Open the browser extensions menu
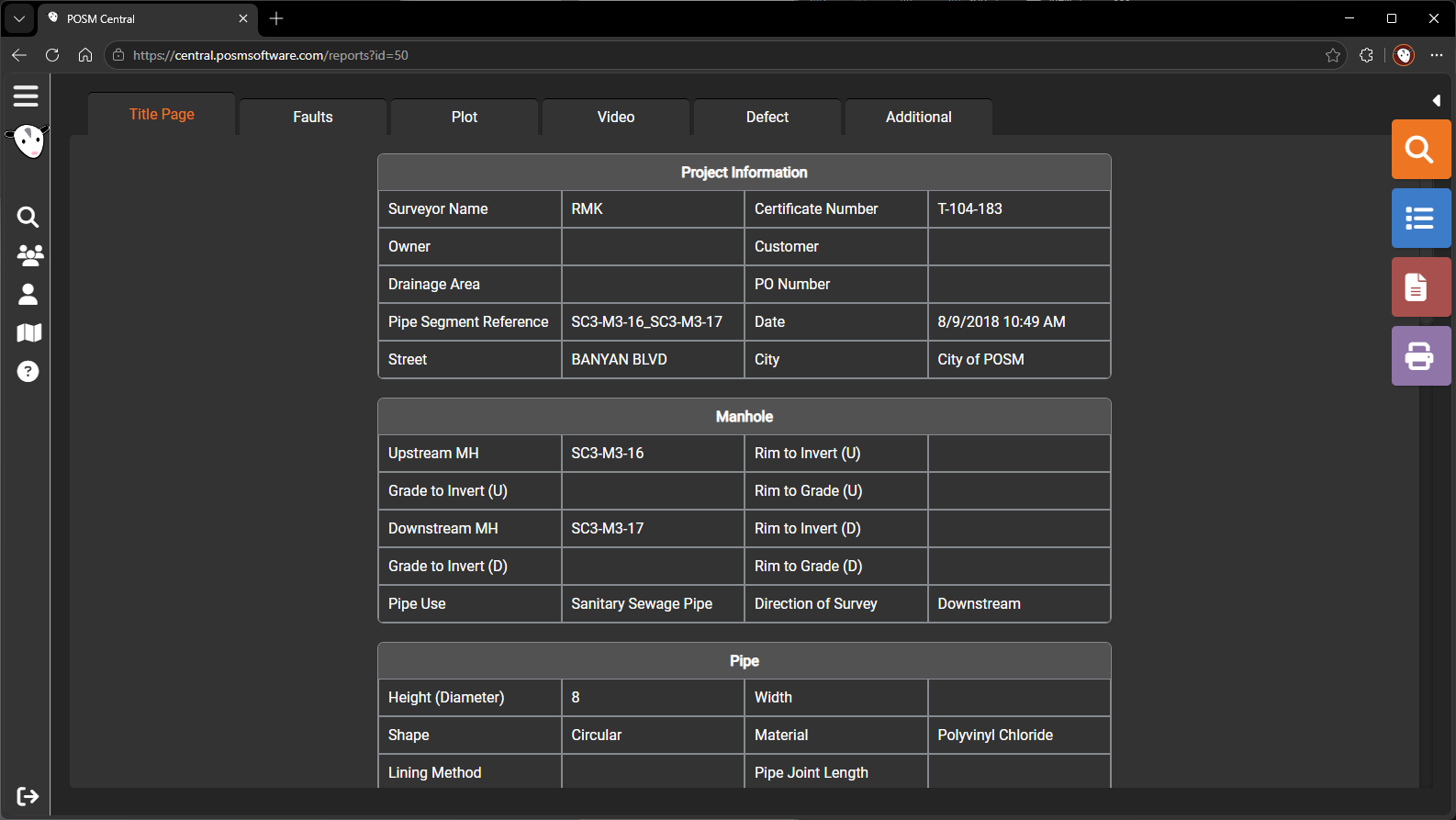This screenshot has height=820, width=1456. 1366,55
